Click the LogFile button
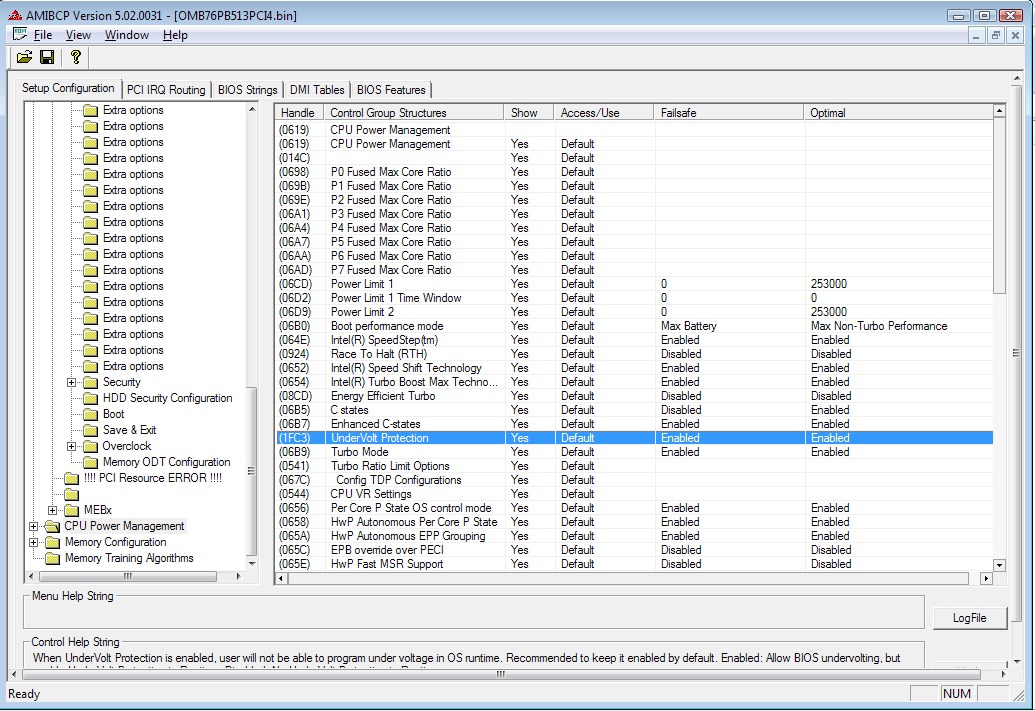 [x=969, y=618]
